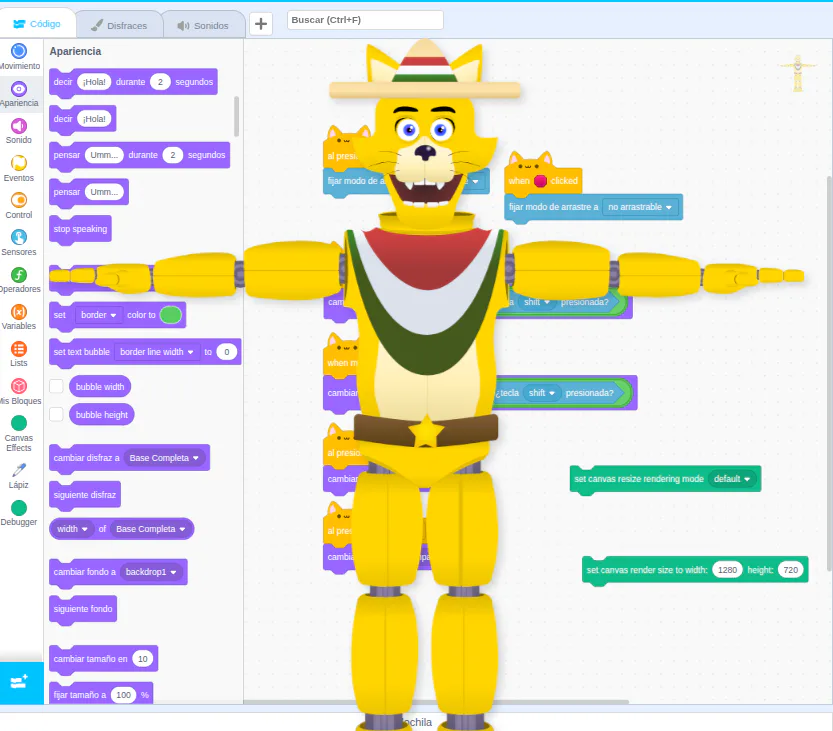The height and width of the screenshot is (731, 833).
Task: Open the 'border line width' dropdown
Action: click(157, 352)
